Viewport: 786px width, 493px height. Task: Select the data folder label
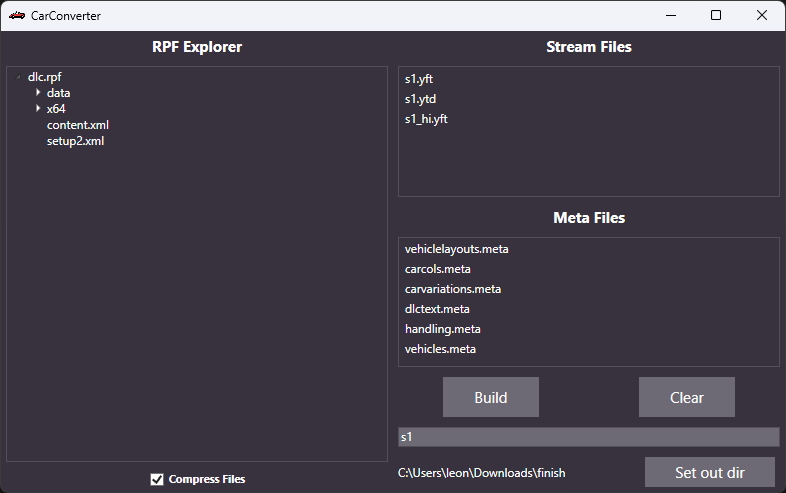[59, 93]
